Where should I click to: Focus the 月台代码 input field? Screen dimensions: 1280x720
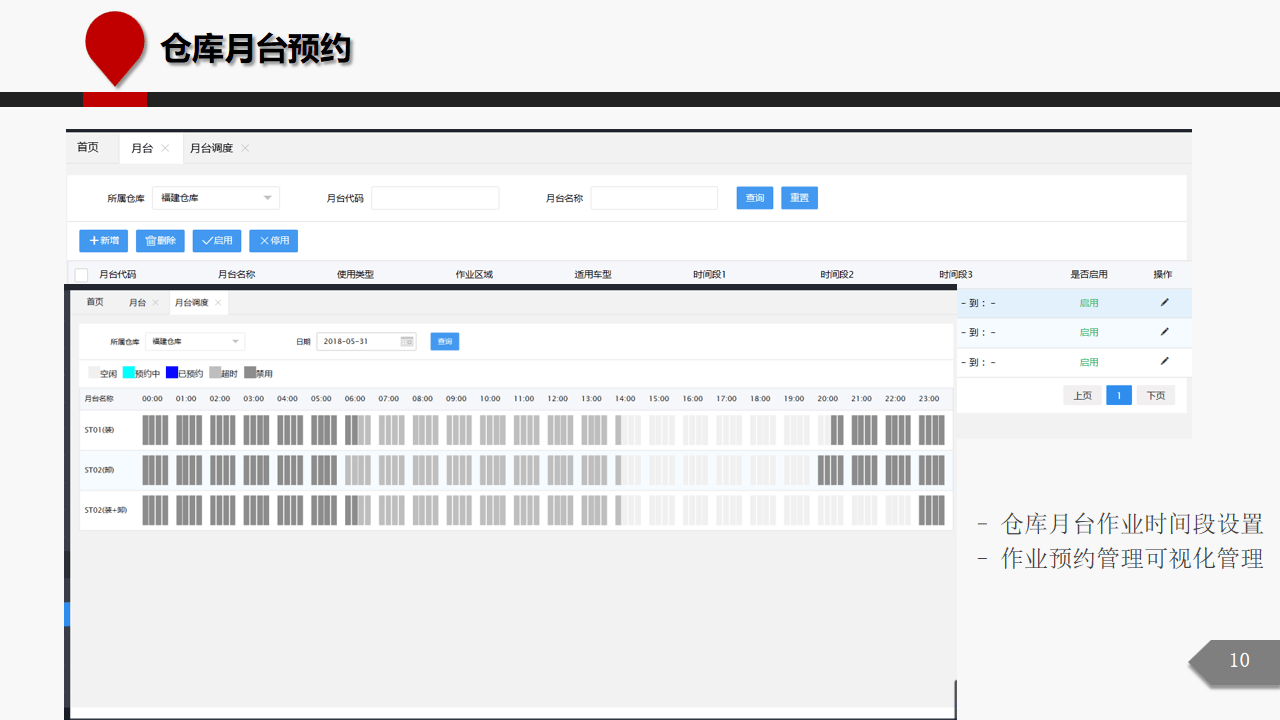(x=435, y=198)
